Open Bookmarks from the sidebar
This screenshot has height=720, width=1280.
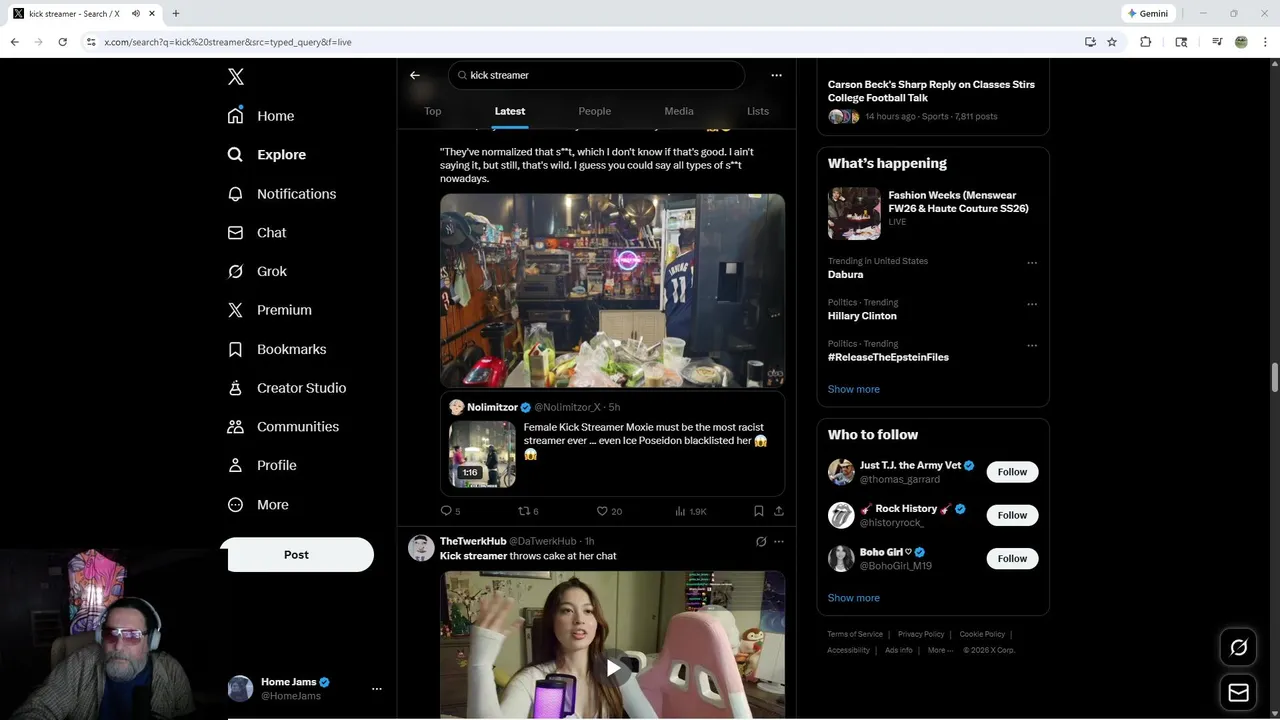(277, 349)
